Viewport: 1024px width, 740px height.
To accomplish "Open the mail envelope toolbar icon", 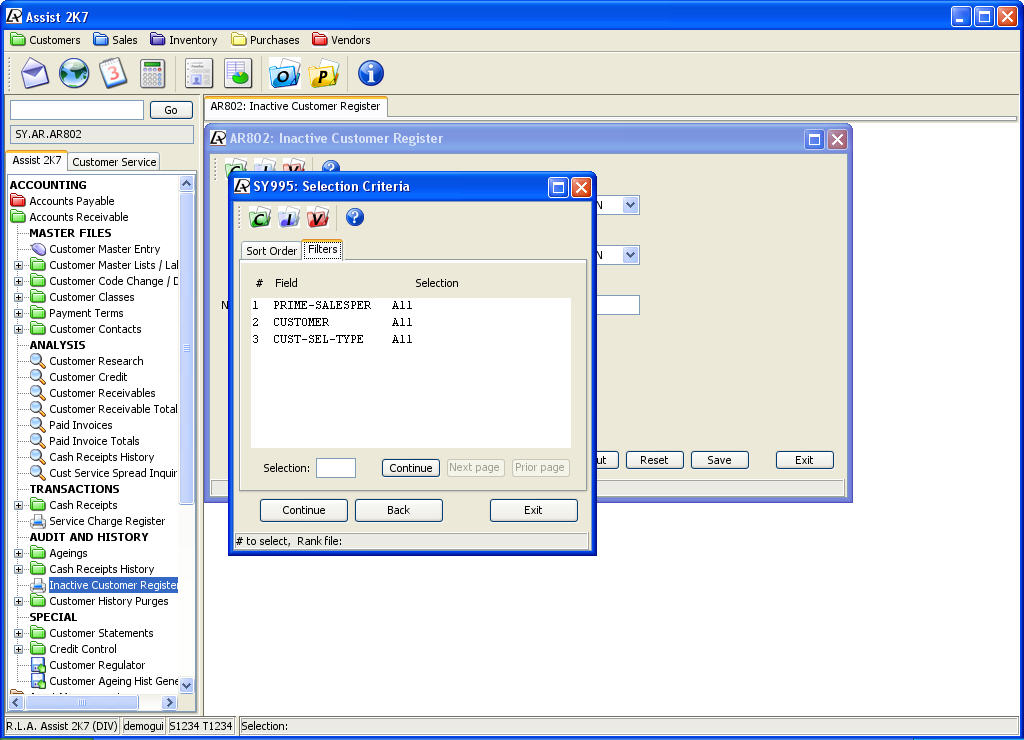I will [34, 73].
